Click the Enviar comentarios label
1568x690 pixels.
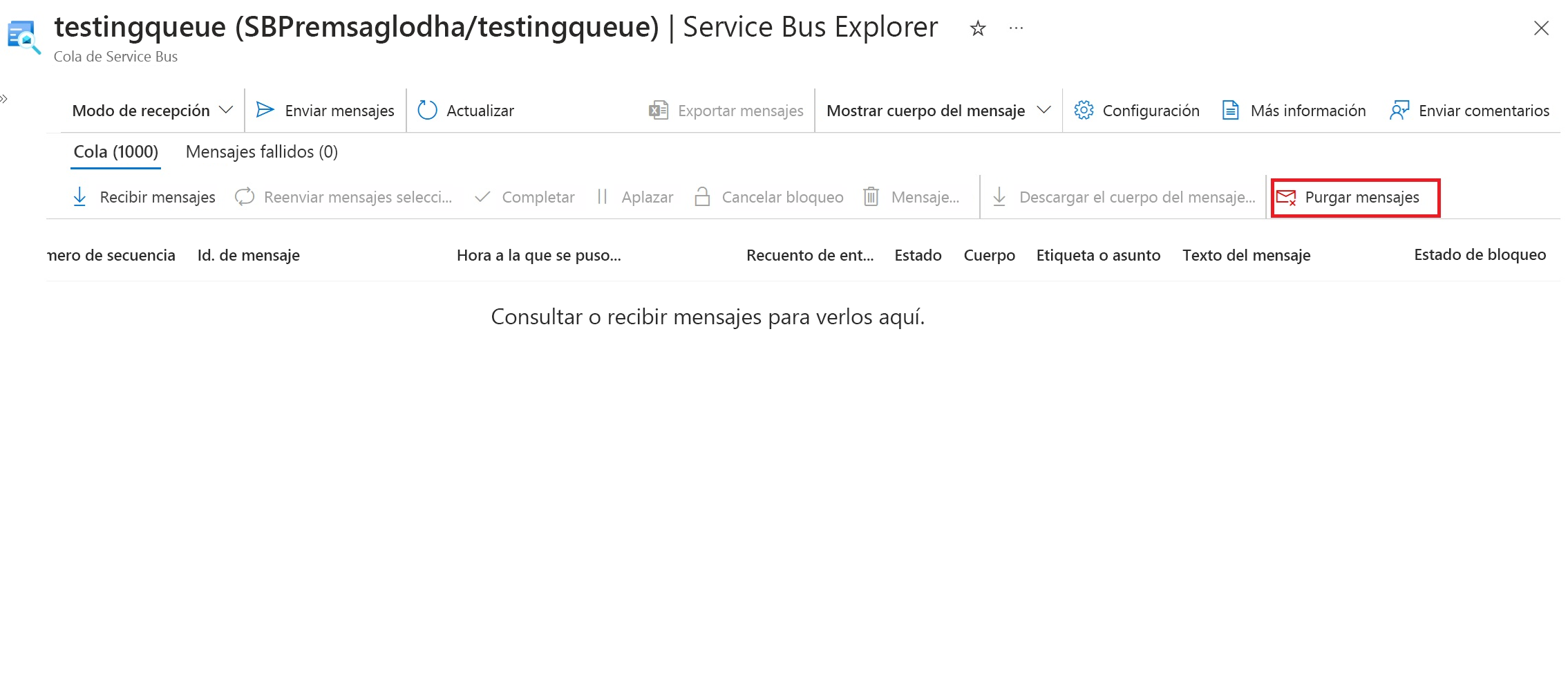pos(1484,111)
